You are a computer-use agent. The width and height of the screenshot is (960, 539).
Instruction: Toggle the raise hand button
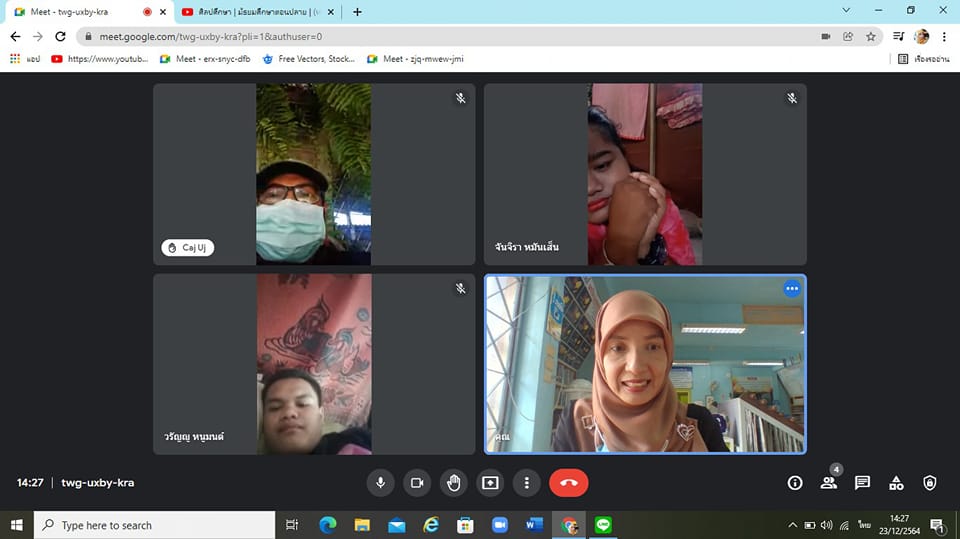(453, 483)
